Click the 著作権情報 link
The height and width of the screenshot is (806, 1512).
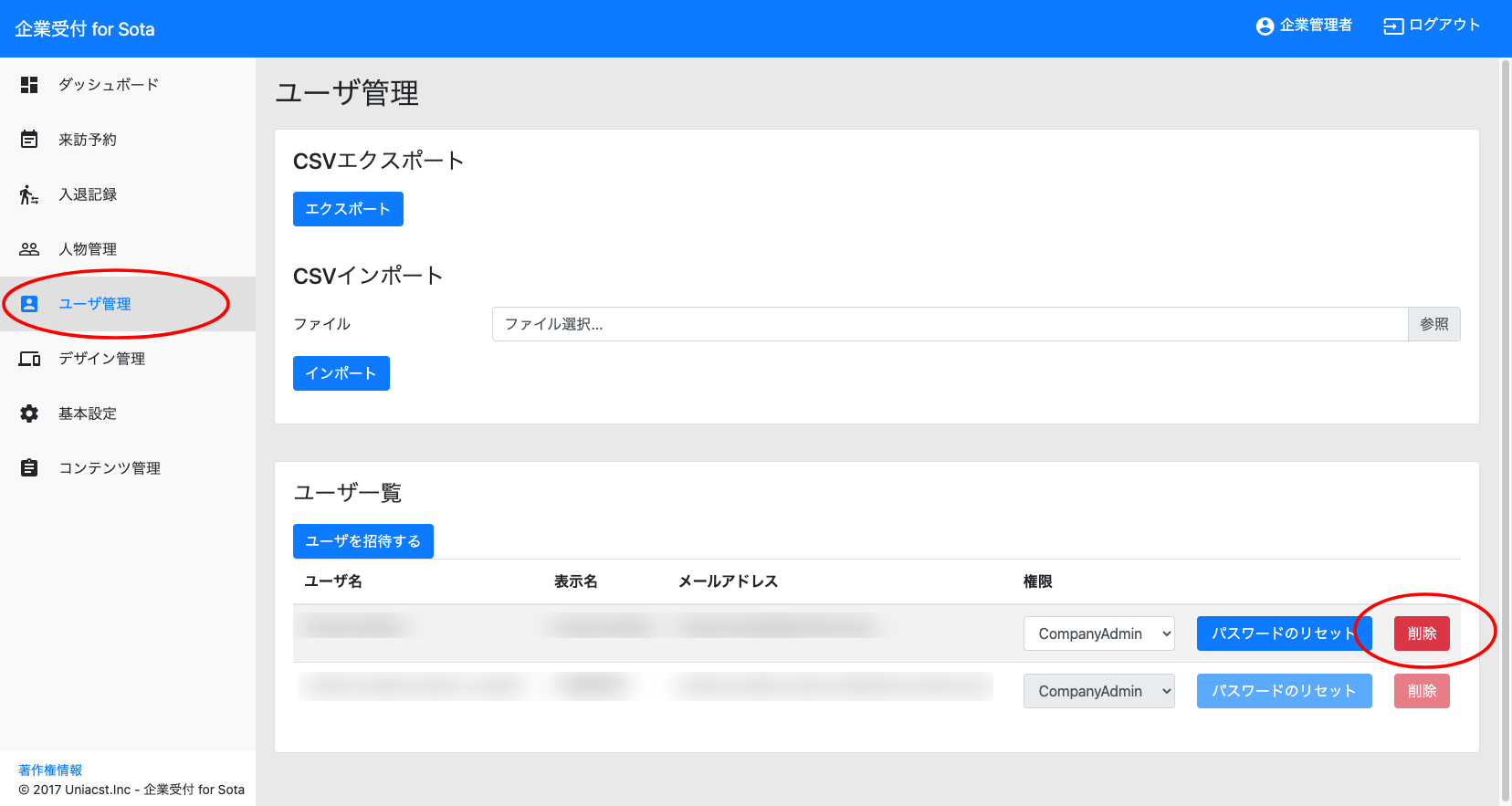tap(50, 769)
